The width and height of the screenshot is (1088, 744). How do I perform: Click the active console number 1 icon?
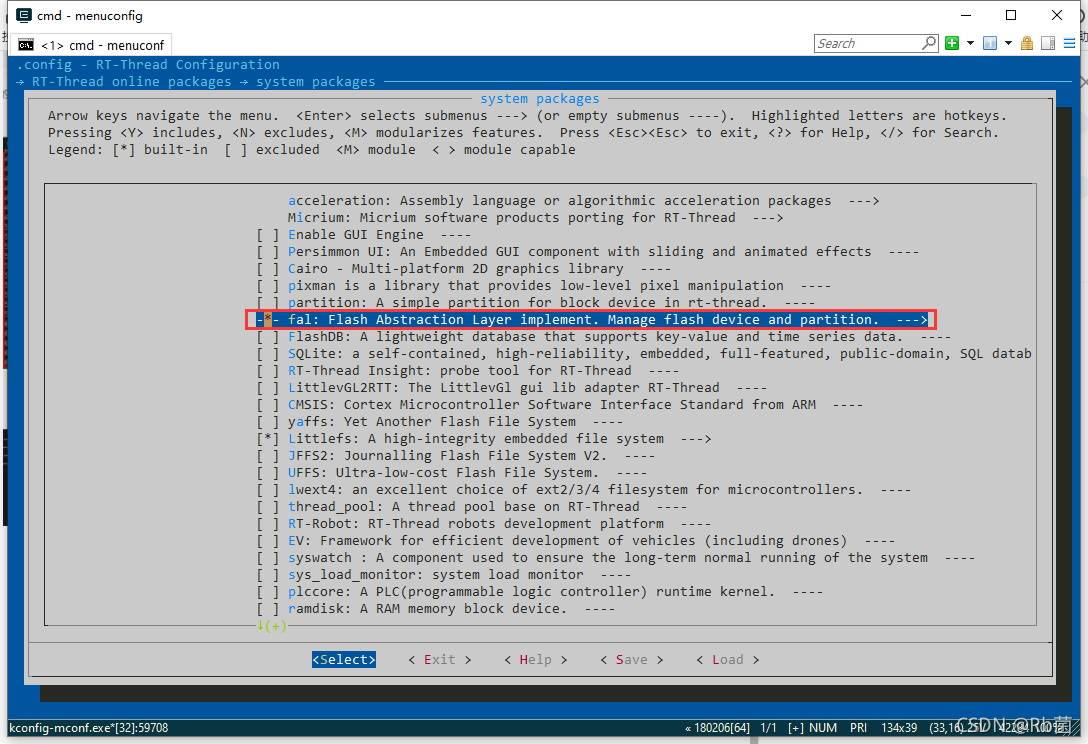click(x=990, y=43)
